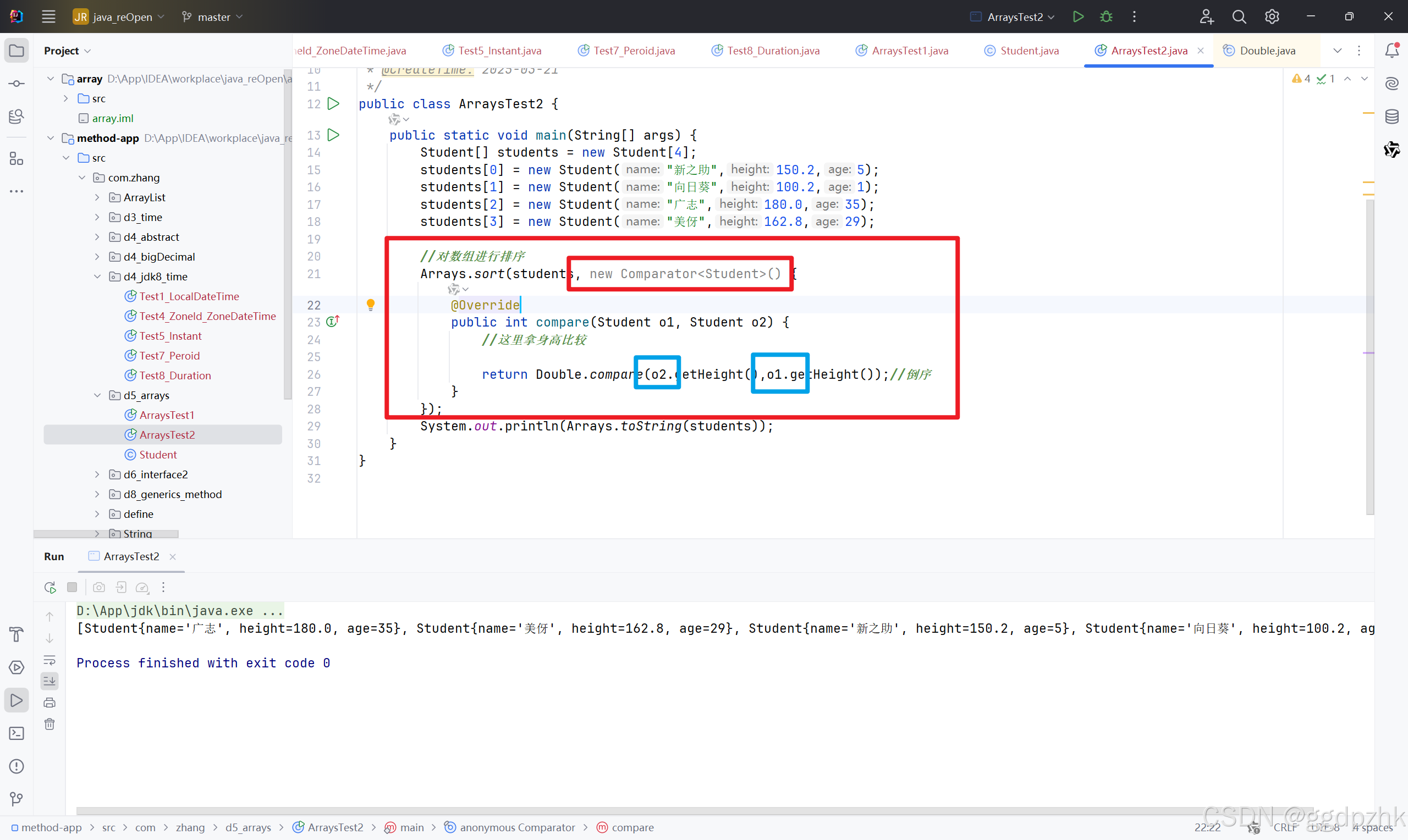
Task: Switch to the Student.java tab
Action: [x=1028, y=51]
